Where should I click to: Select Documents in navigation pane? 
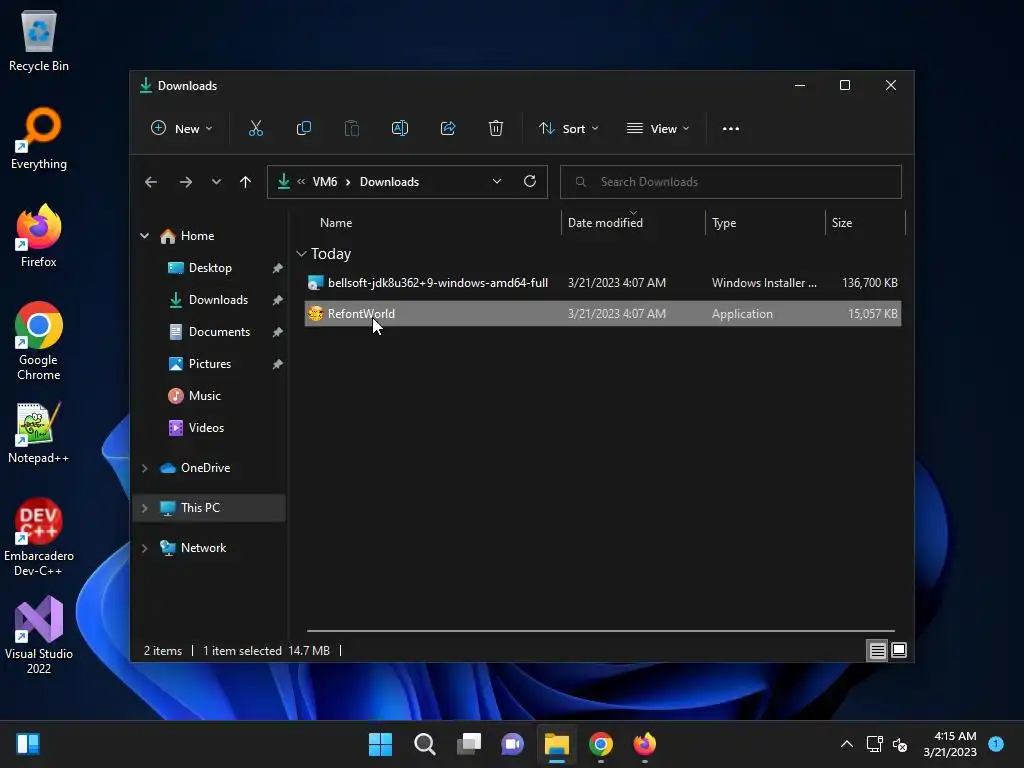pos(219,332)
